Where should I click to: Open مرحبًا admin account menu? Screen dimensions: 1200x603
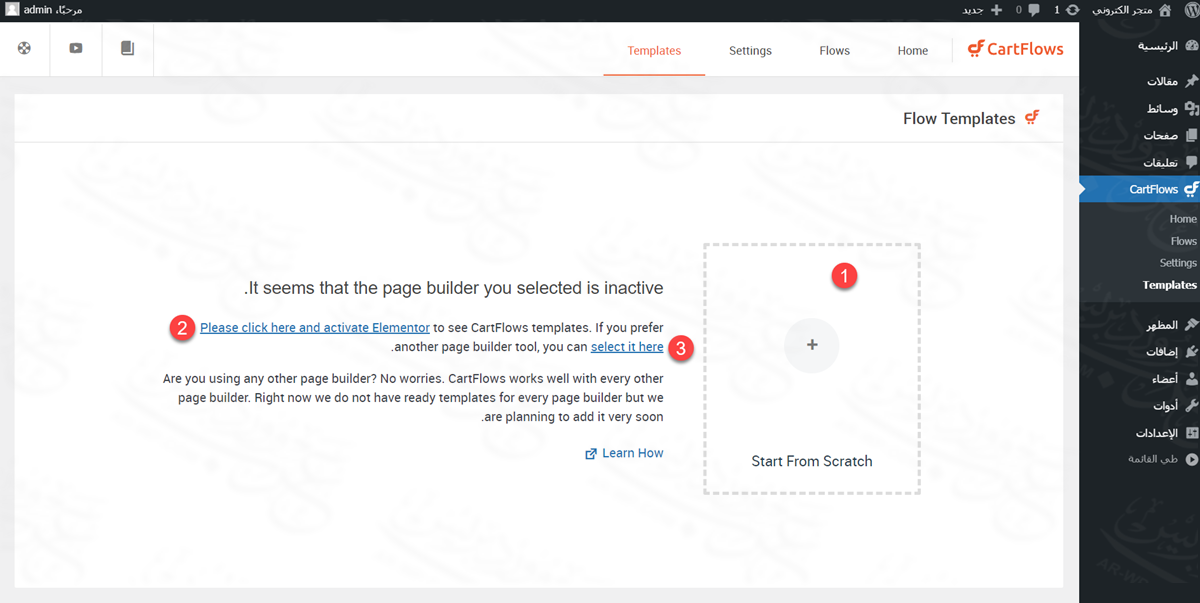pyautogui.click(x=43, y=9)
